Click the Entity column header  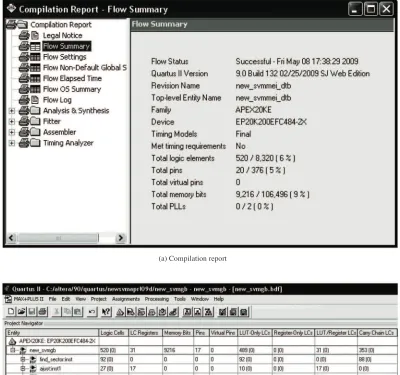point(52,333)
